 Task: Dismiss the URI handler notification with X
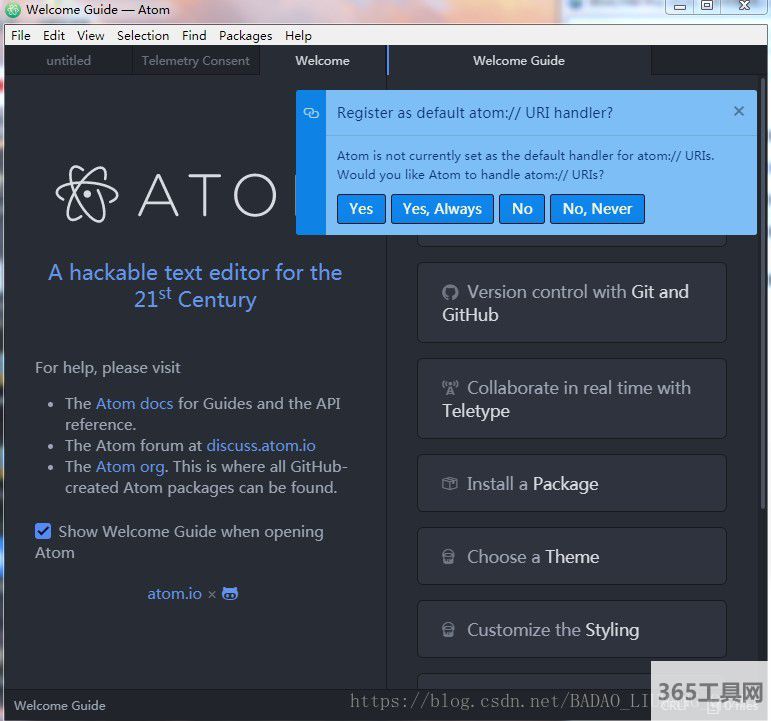(x=739, y=111)
